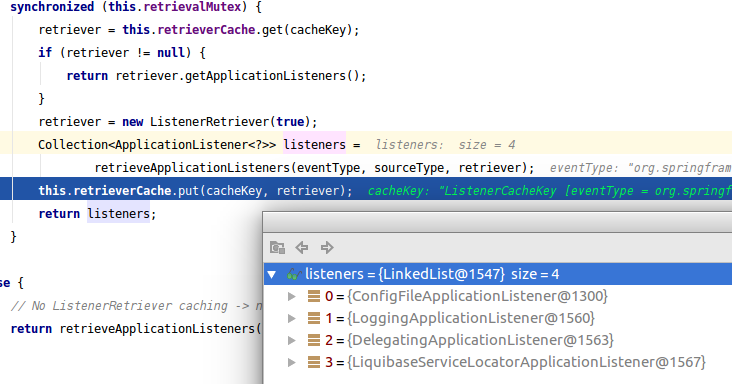Expand element 0 ConfigFileApplicationListener
The image size is (732, 384).
(x=291, y=296)
